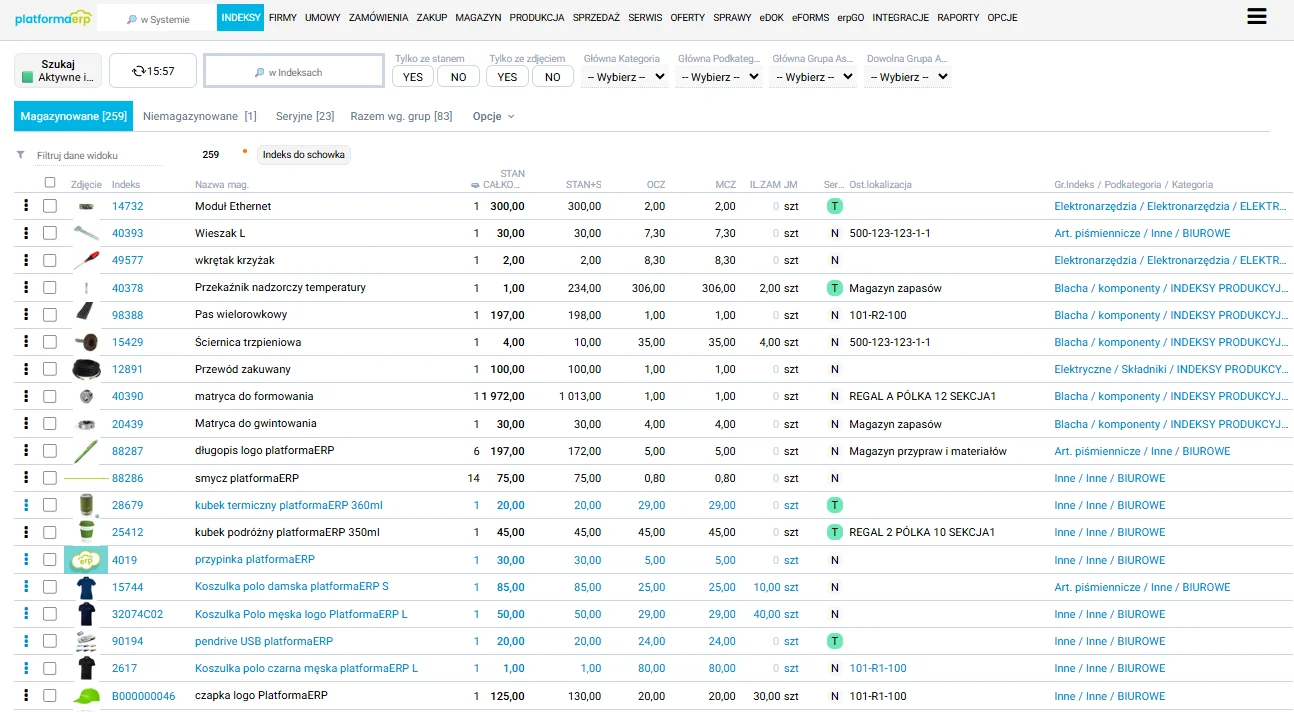Expand the Główna Kategoria dropdown
Viewport: 1294px width, 712px height.
pos(625,77)
